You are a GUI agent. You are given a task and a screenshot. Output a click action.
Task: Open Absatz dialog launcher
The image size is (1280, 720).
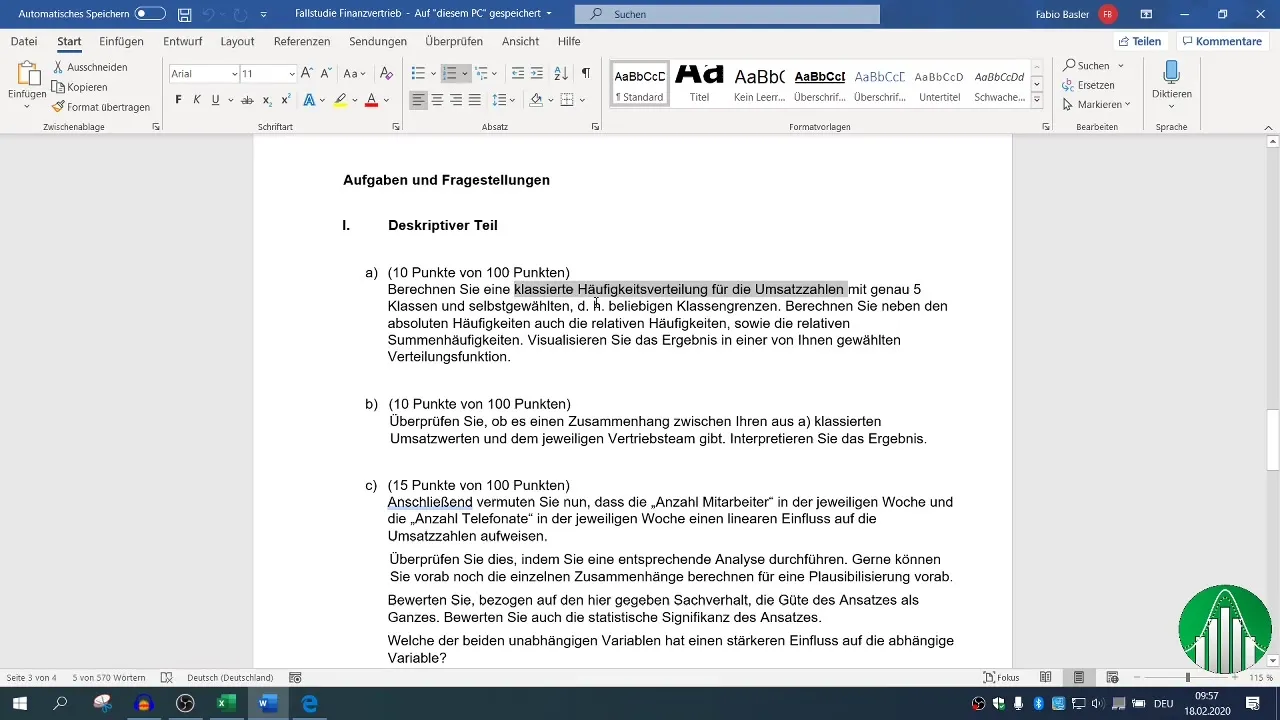click(x=596, y=127)
